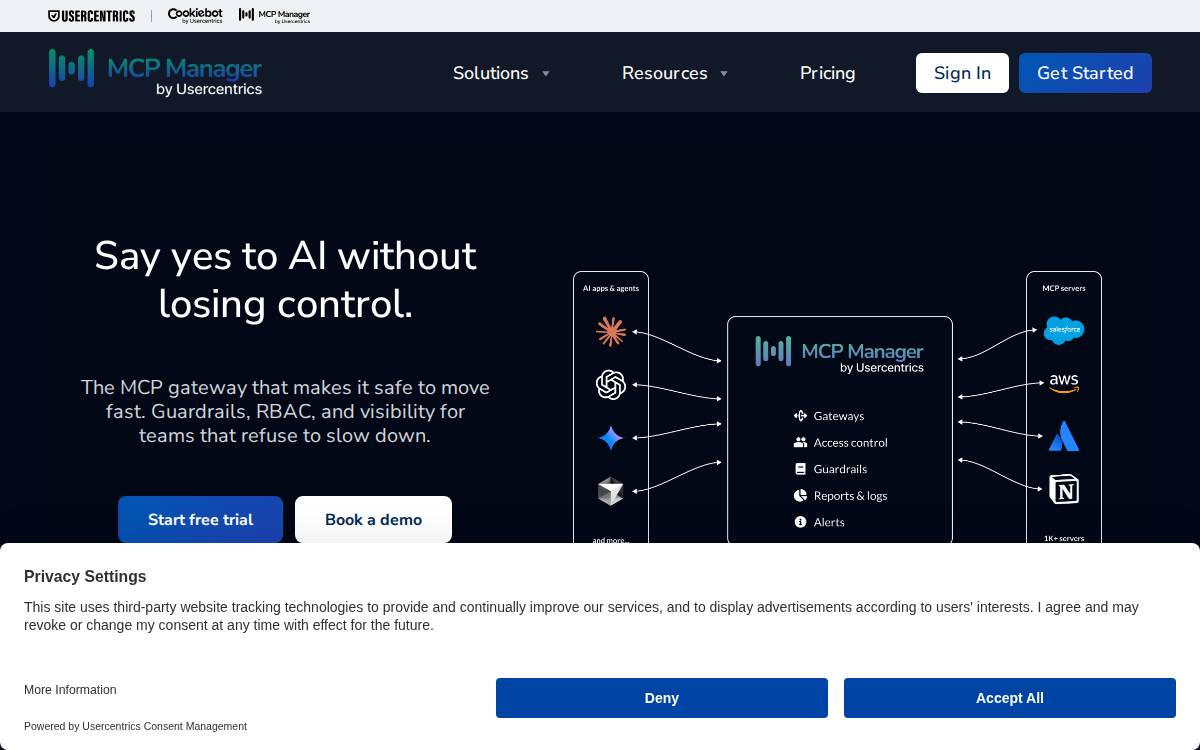Click the Get Started button
This screenshot has height=750, width=1200.
click(1085, 73)
